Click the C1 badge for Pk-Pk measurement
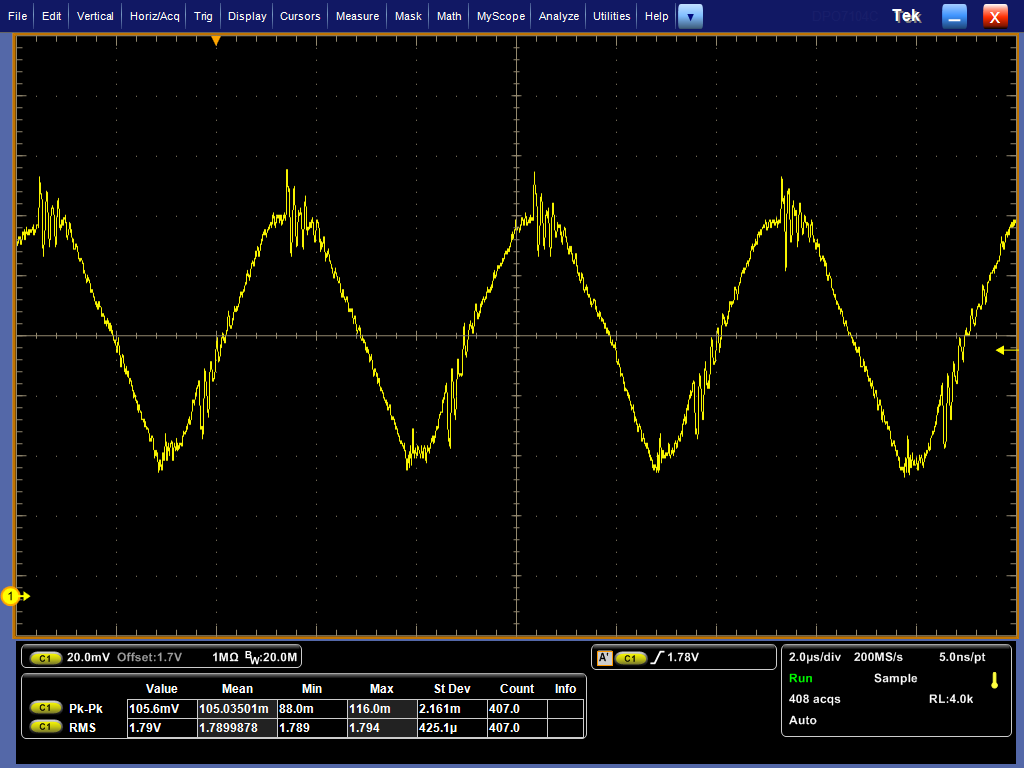 tap(45, 708)
